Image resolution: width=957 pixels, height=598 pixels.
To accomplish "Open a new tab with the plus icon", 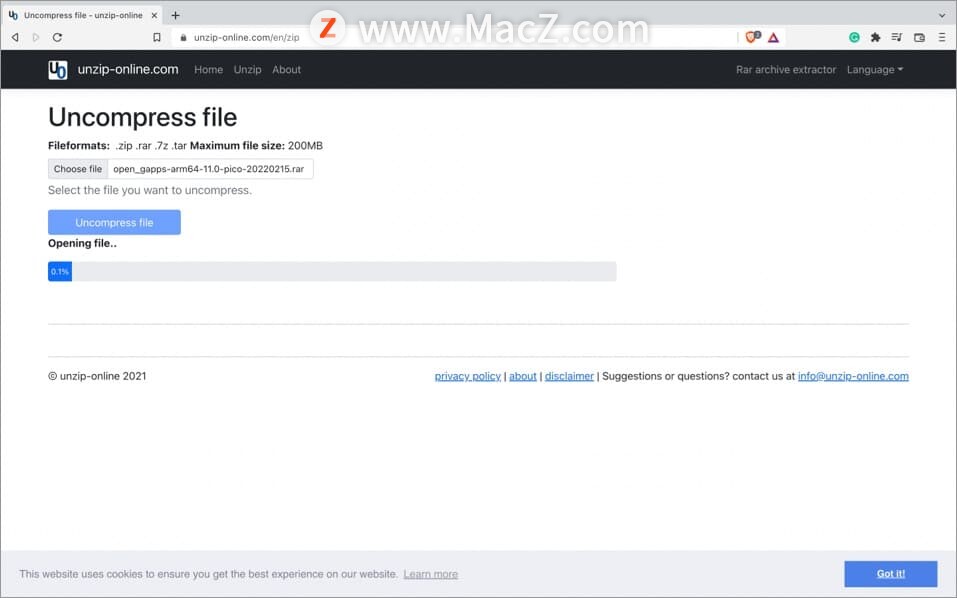I will [176, 15].
